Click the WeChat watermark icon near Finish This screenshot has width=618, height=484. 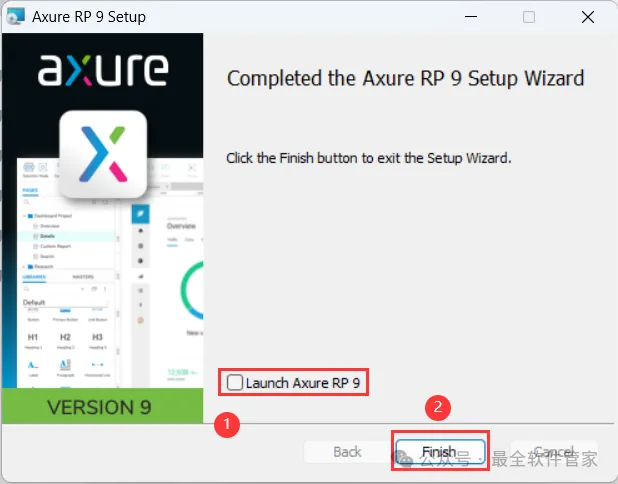coord(404,458)
